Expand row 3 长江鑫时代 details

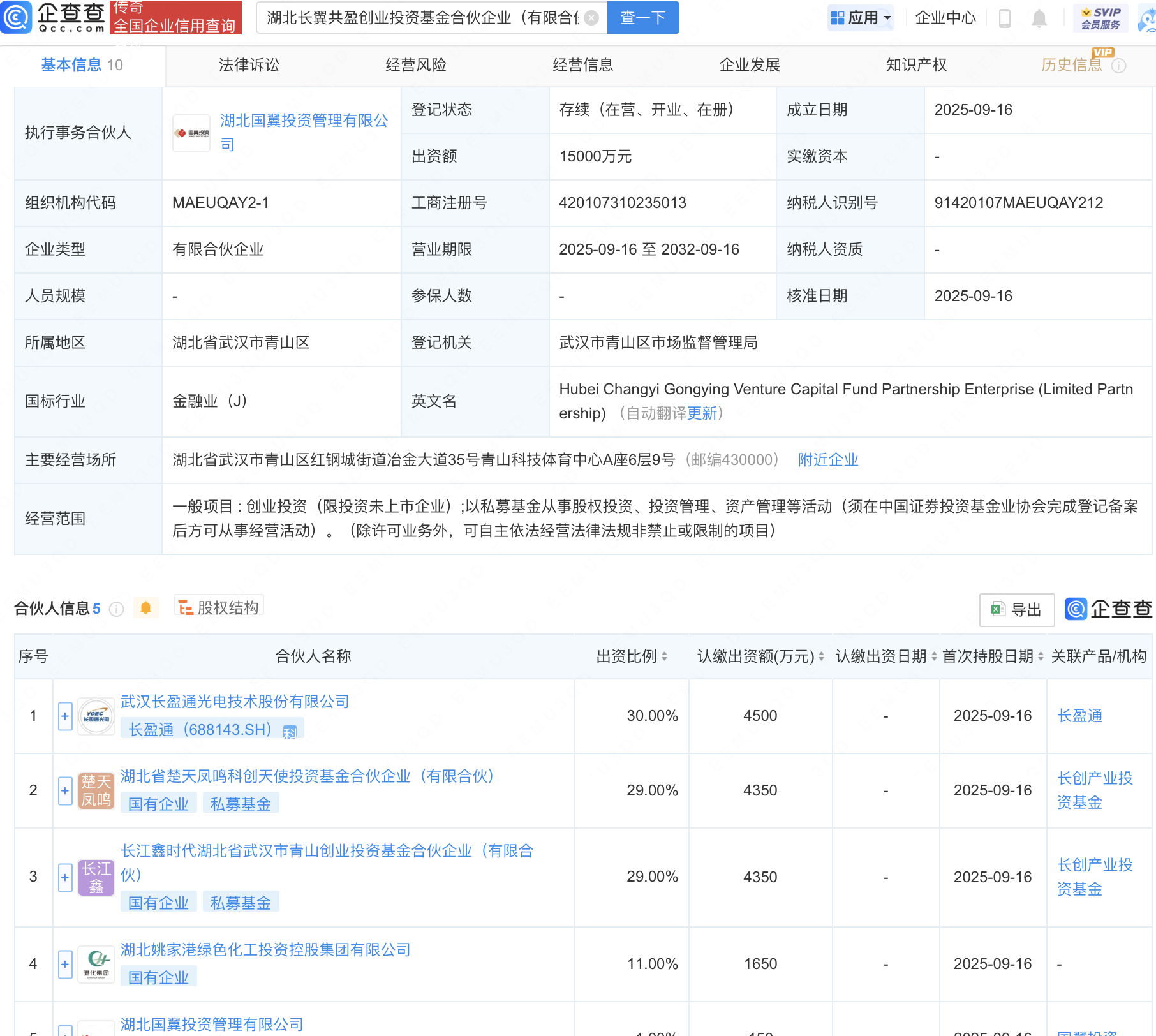65,878
